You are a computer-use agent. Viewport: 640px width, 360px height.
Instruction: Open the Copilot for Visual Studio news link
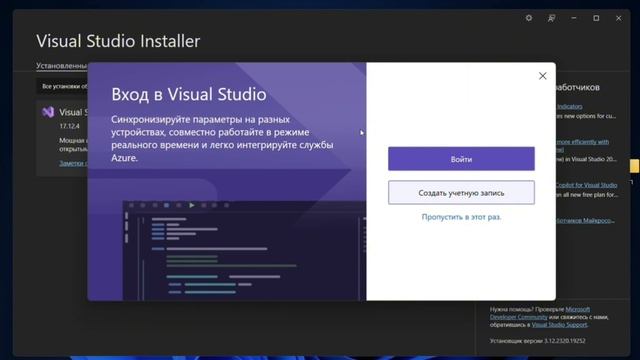coord(587,185)
